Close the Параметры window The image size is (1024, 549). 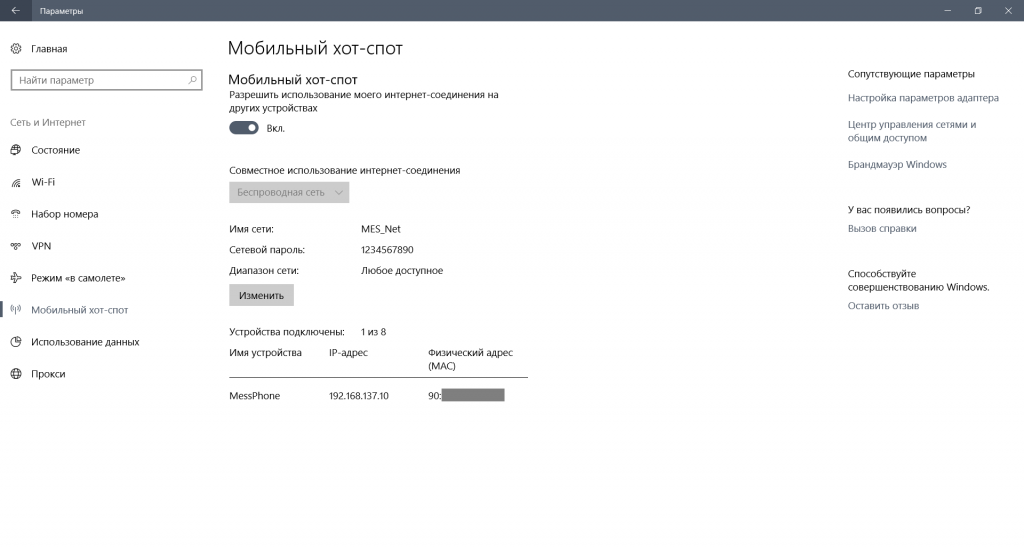pyautogui.click(x=1008, y=10)
